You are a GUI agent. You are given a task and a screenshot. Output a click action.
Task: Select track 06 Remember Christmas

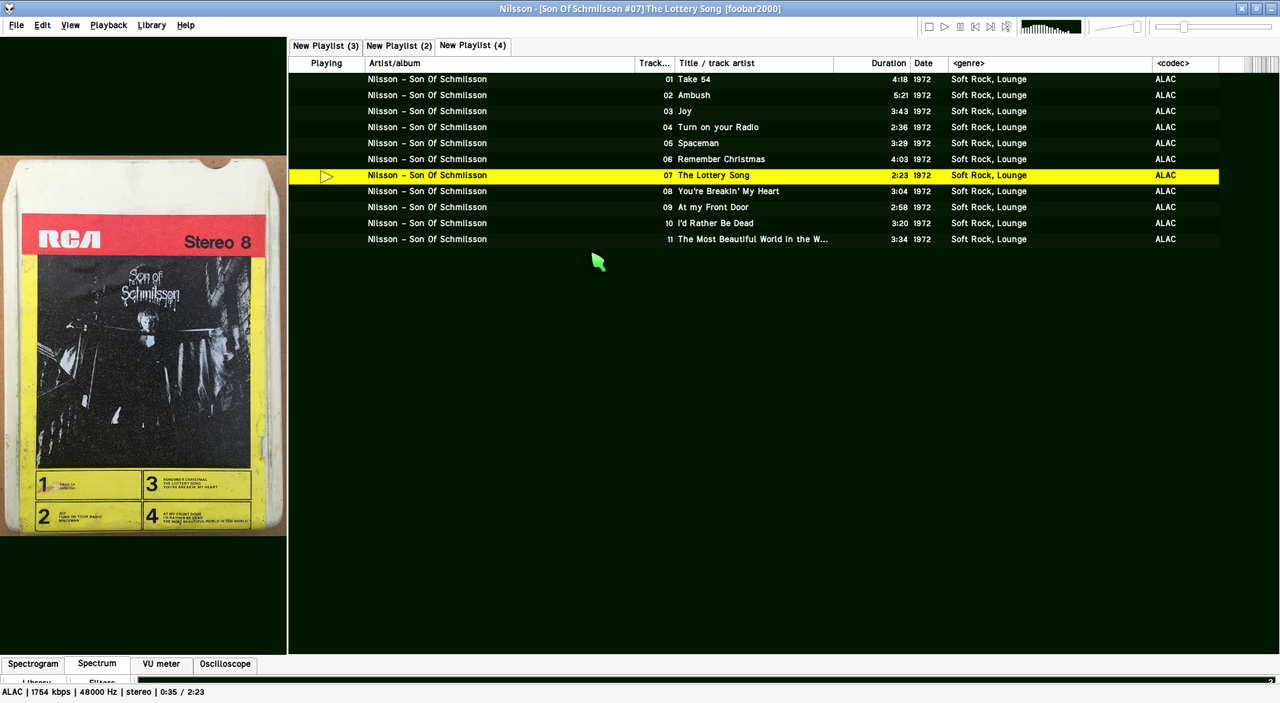754,160
